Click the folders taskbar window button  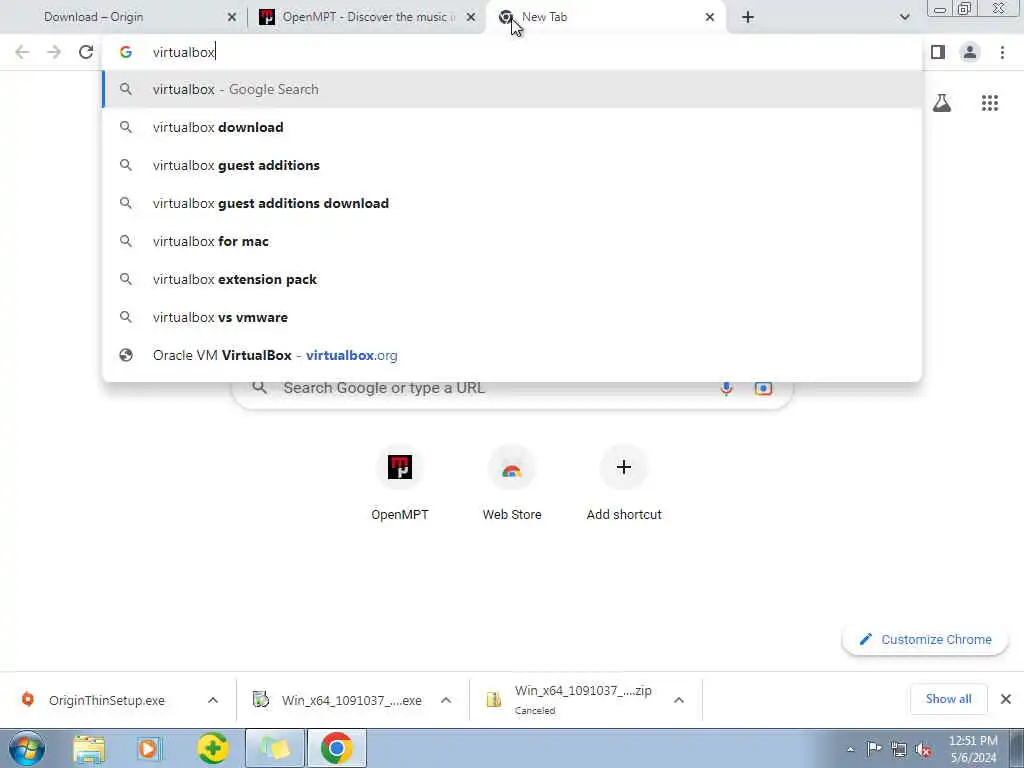pos(275,748)
